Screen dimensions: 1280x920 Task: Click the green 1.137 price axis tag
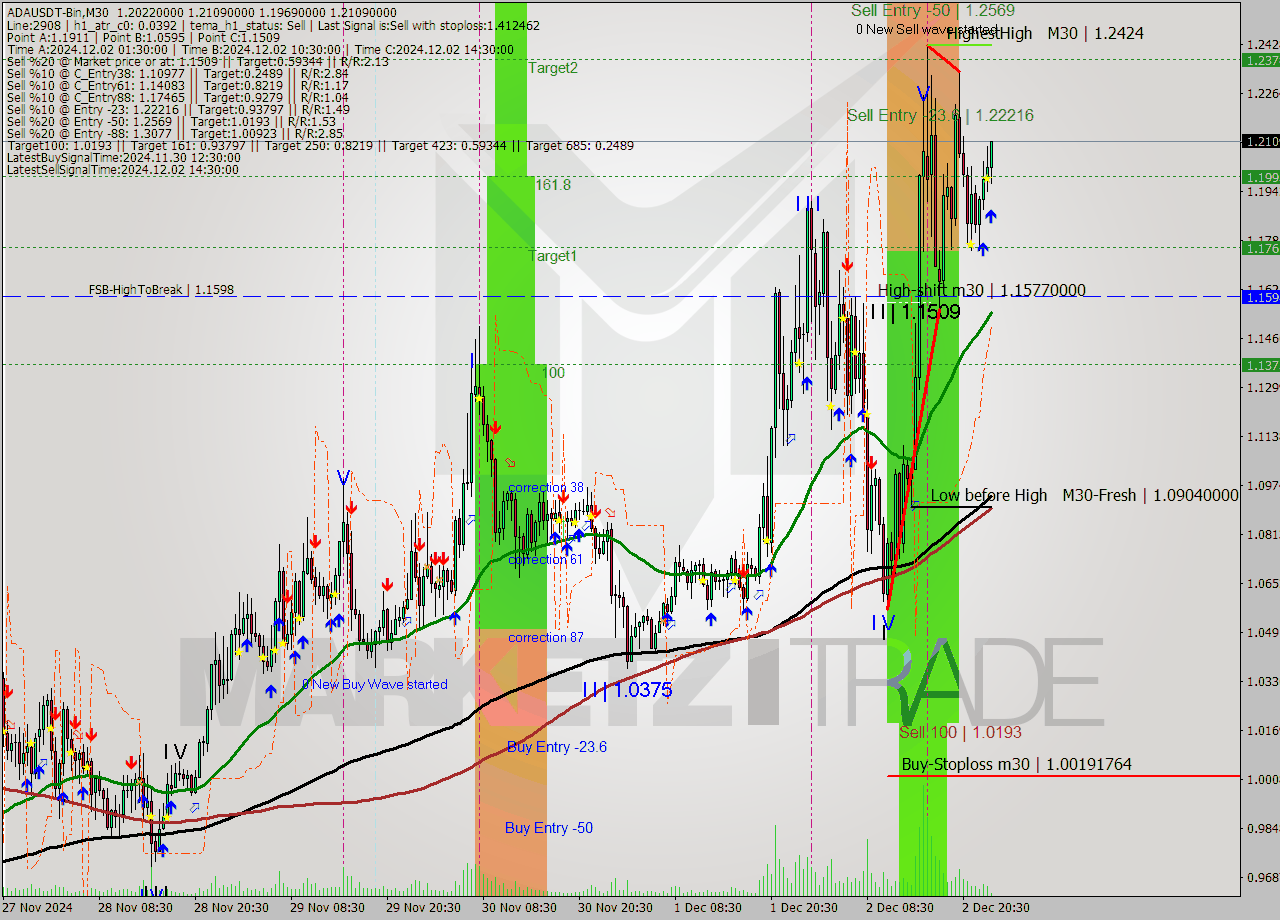(1260, 365)
